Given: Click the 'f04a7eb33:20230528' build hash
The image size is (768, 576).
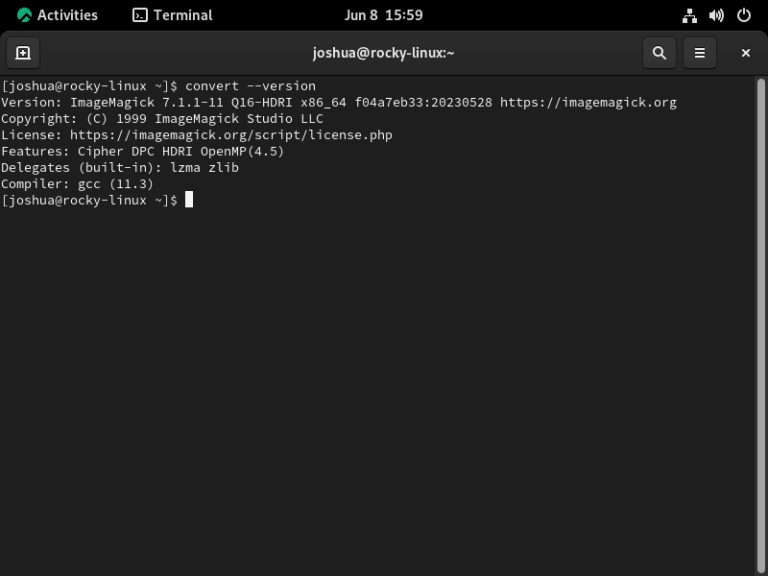Looking at the screenshot, I should click(x=423, y=102).
